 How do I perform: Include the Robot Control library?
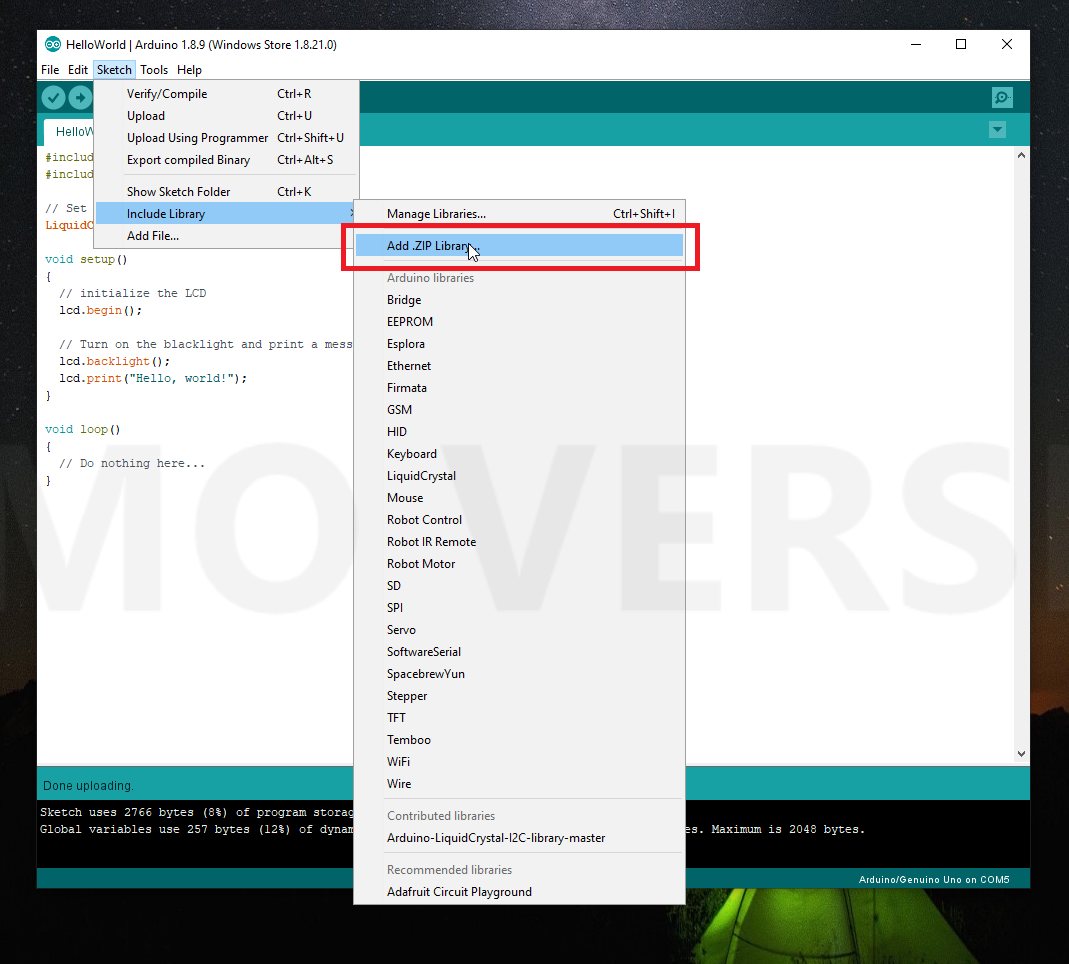(519, 519)
